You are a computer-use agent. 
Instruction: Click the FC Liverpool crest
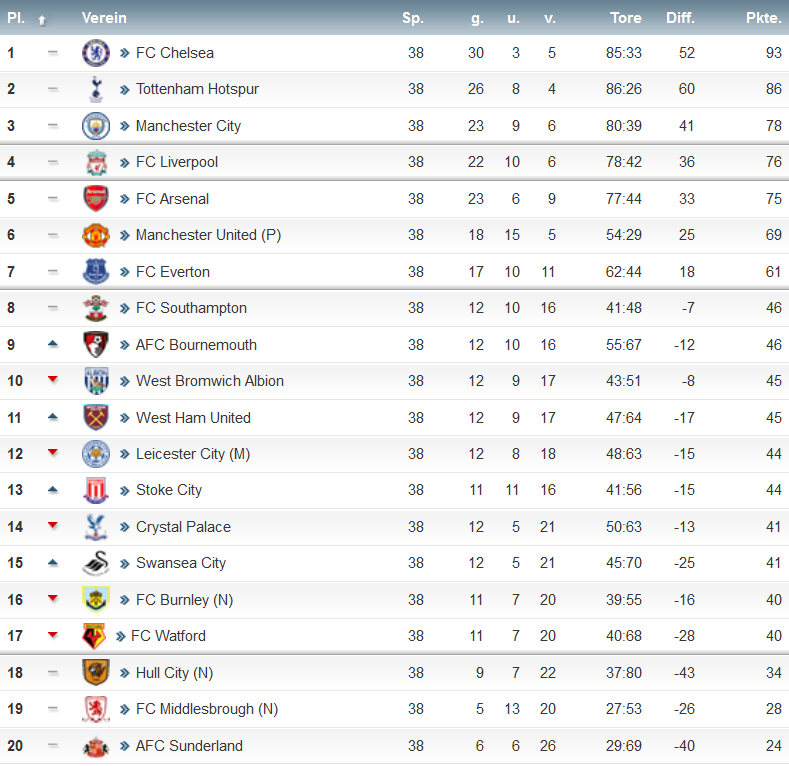pyautogui.click(x=96, y=162)
